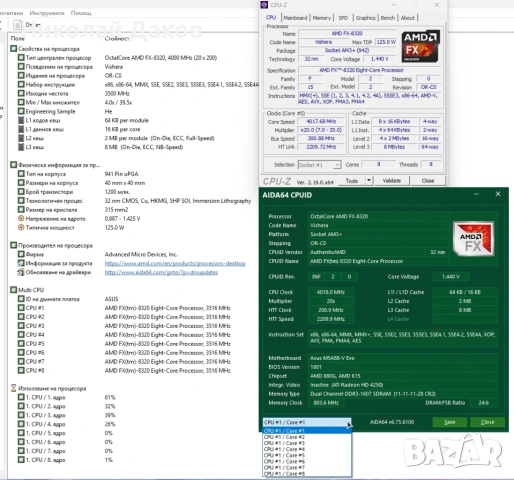Click the Save button in AIDA64 CPUID

pos(449,422)
